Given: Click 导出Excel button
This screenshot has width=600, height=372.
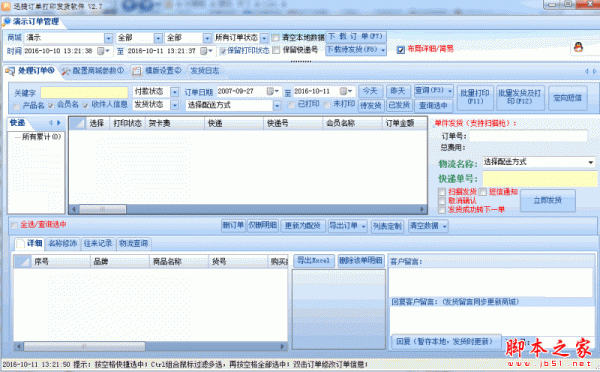Looking at the screenshot, I should [x=314, y=261].
